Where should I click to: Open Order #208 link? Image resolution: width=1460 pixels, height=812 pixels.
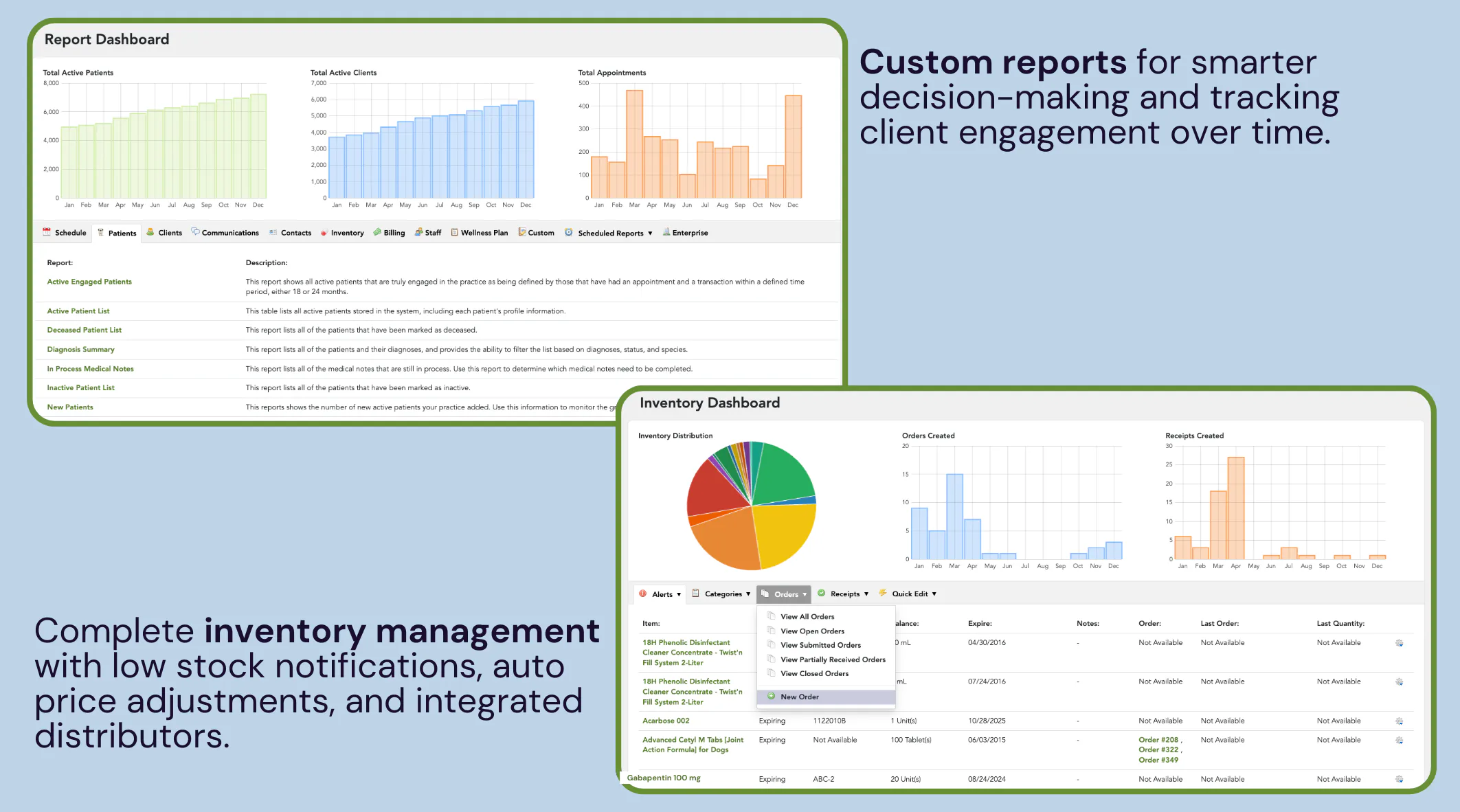tap(1158, 740)
